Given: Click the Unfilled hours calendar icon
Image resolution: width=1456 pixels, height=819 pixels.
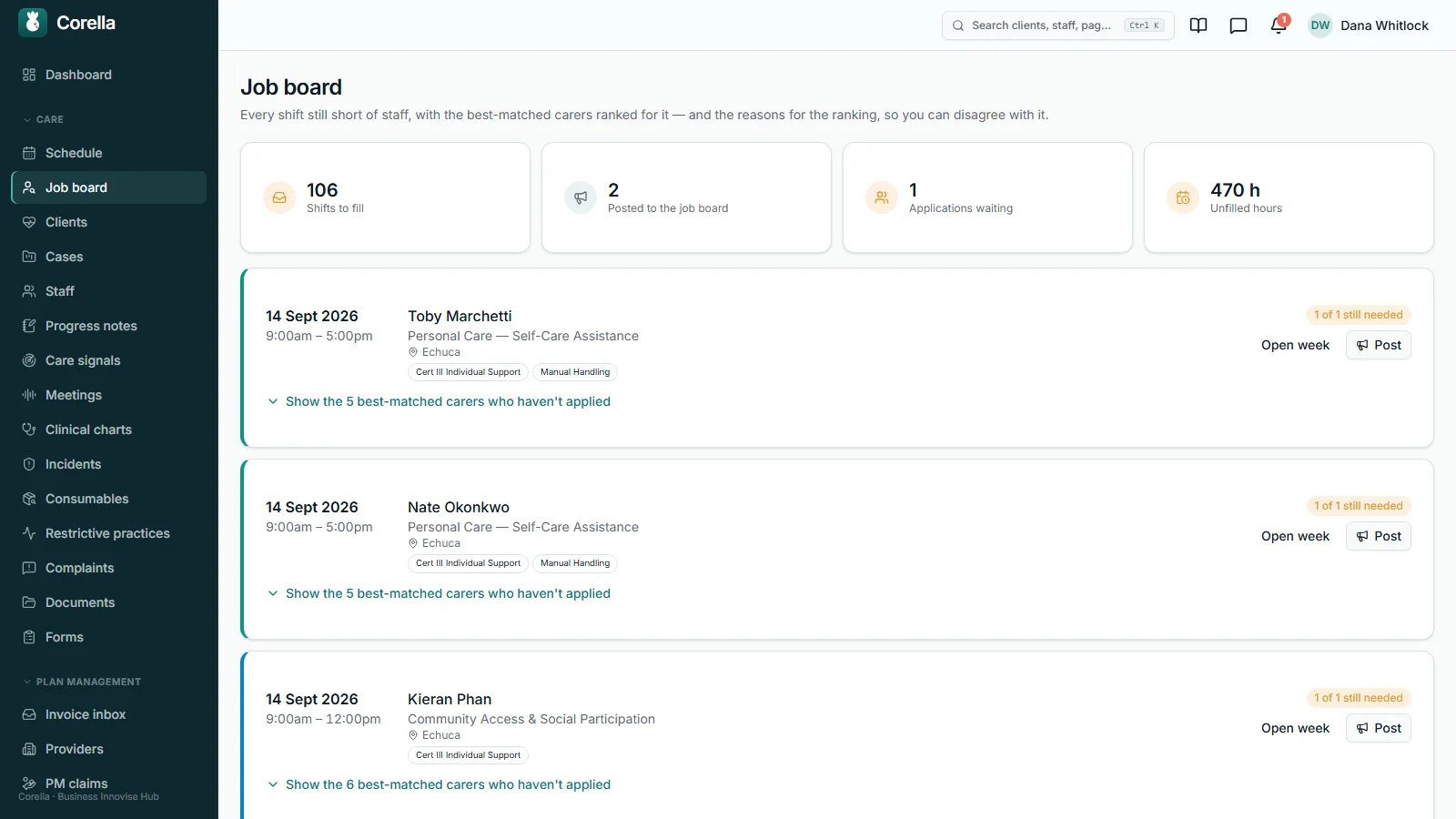Looking at the screenshot, I should [1183, 197].
